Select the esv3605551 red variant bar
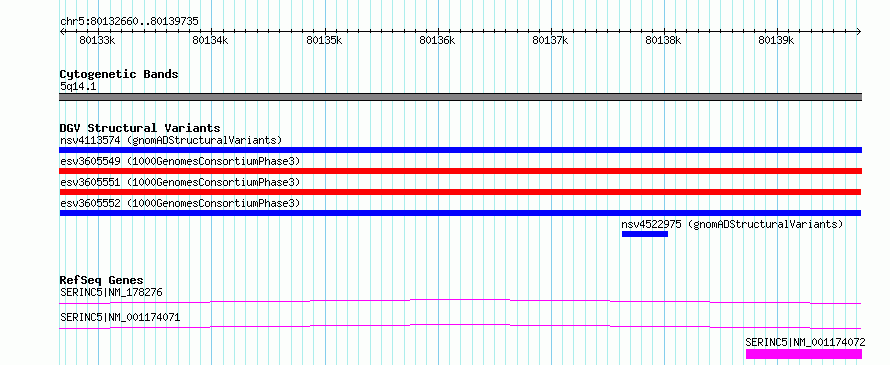This screenshot has width=890, height=365. click(x=460, y=192)
